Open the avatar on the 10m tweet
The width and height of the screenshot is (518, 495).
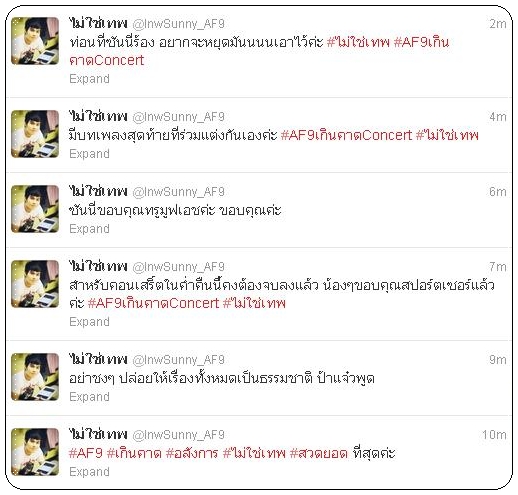point(35,452)
